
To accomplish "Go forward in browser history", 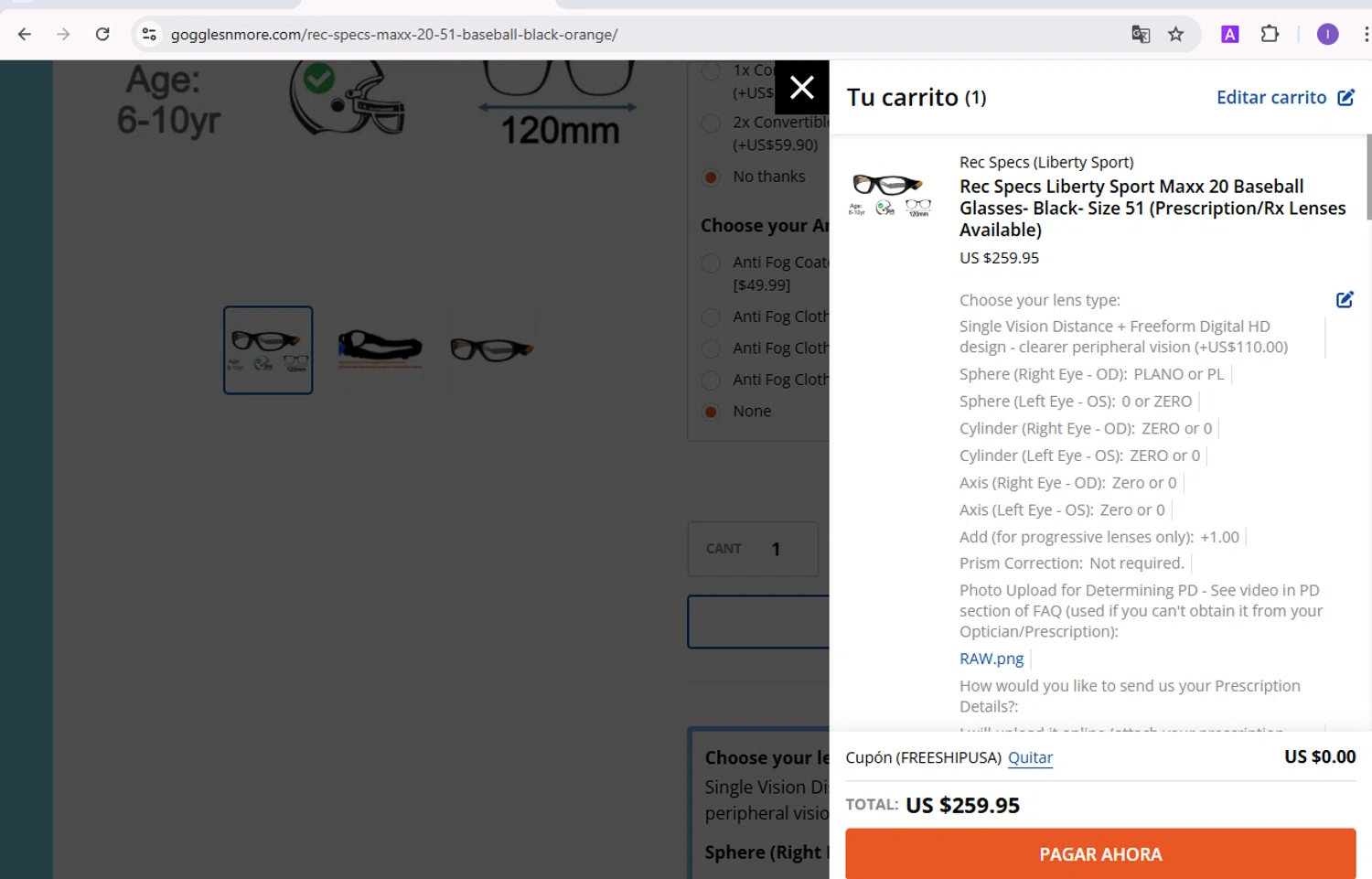I will click(x=63, y=35).
